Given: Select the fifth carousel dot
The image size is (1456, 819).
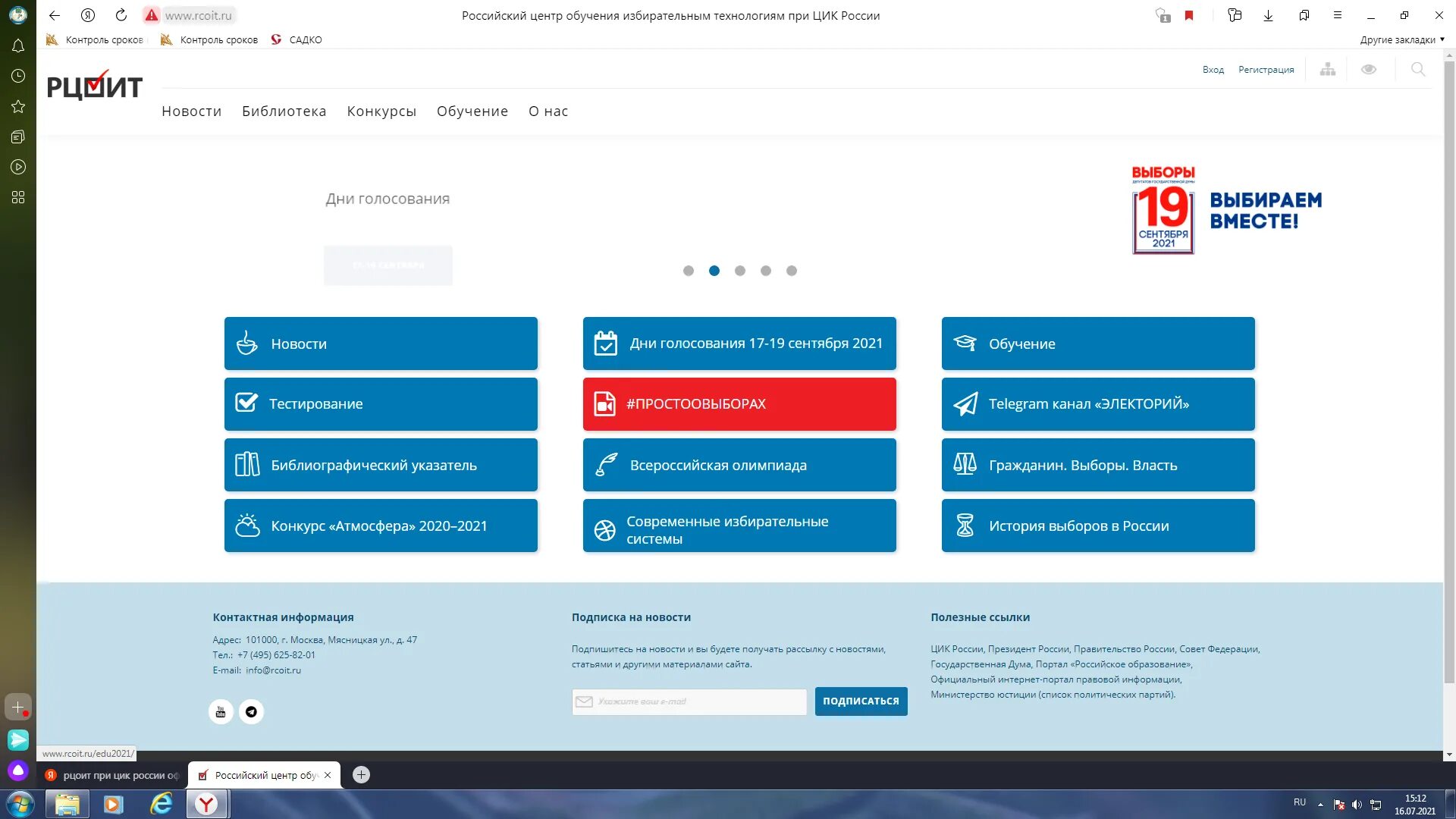Looking at the screenshot, I should coord(792,271).
